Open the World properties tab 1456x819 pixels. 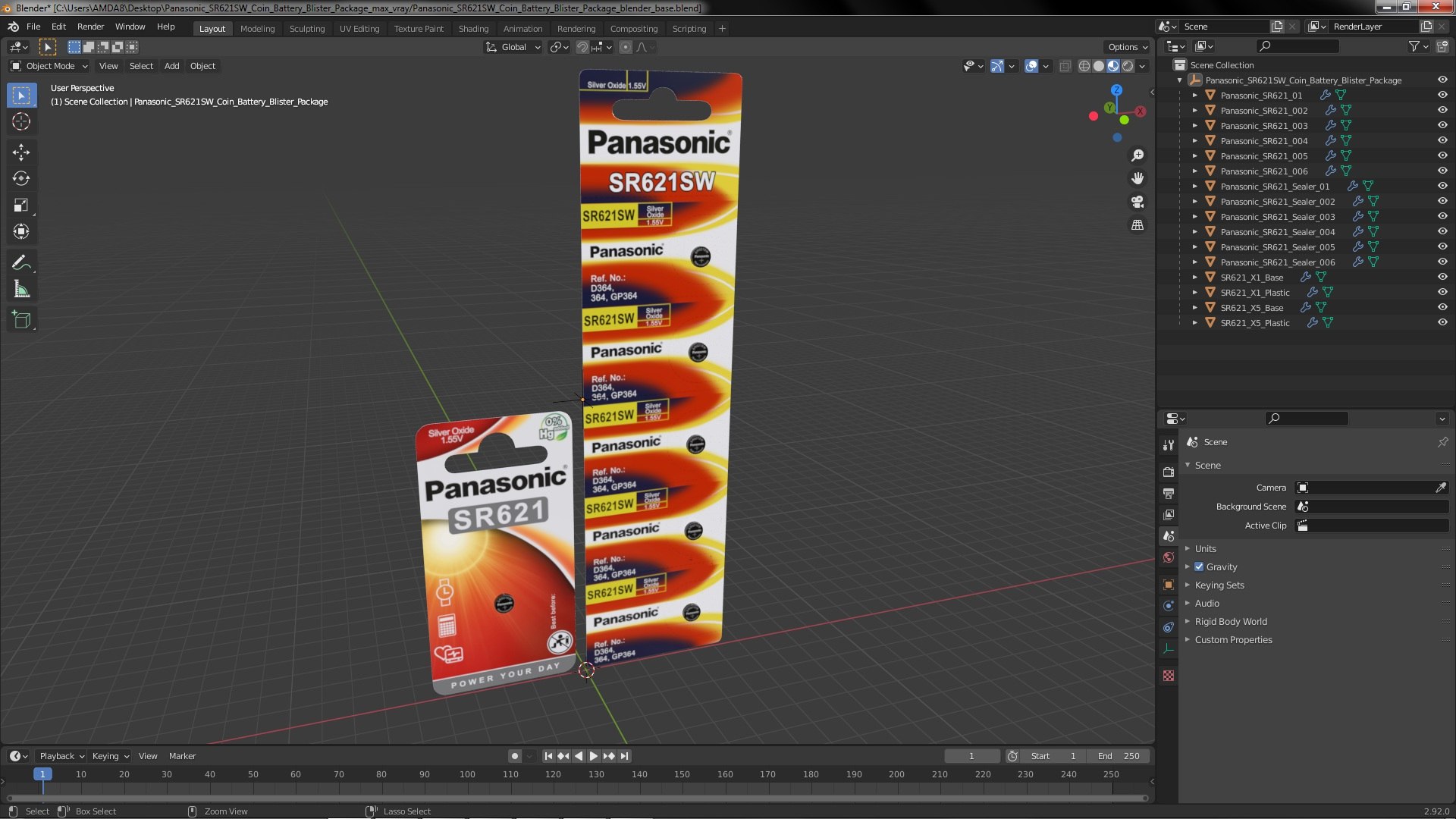click(x=1169, y=557)
